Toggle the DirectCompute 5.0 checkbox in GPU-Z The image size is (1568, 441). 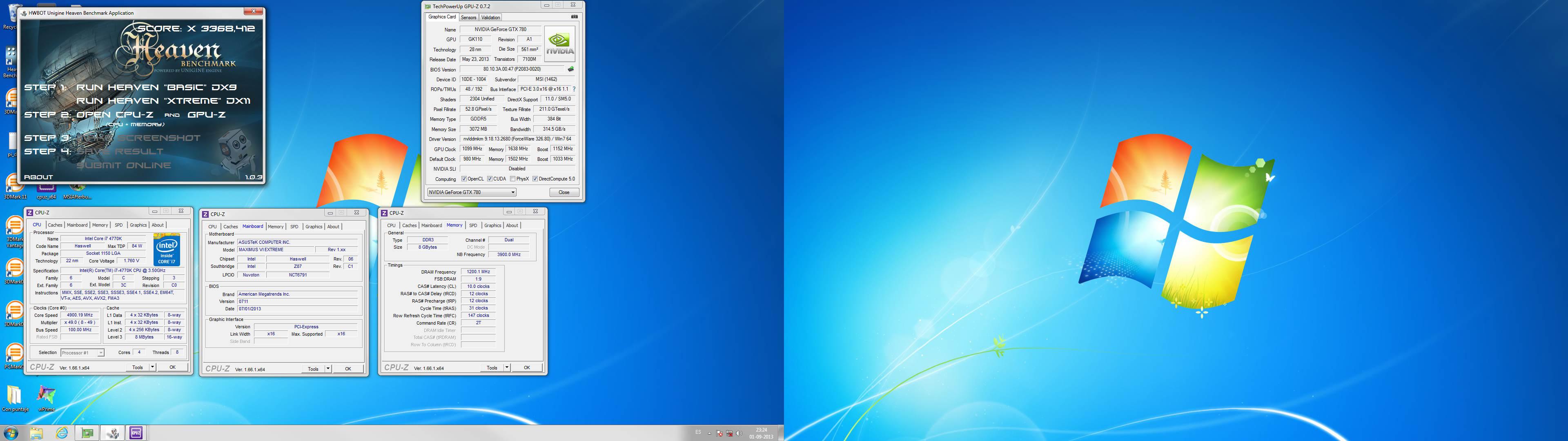tap(535, 179)
